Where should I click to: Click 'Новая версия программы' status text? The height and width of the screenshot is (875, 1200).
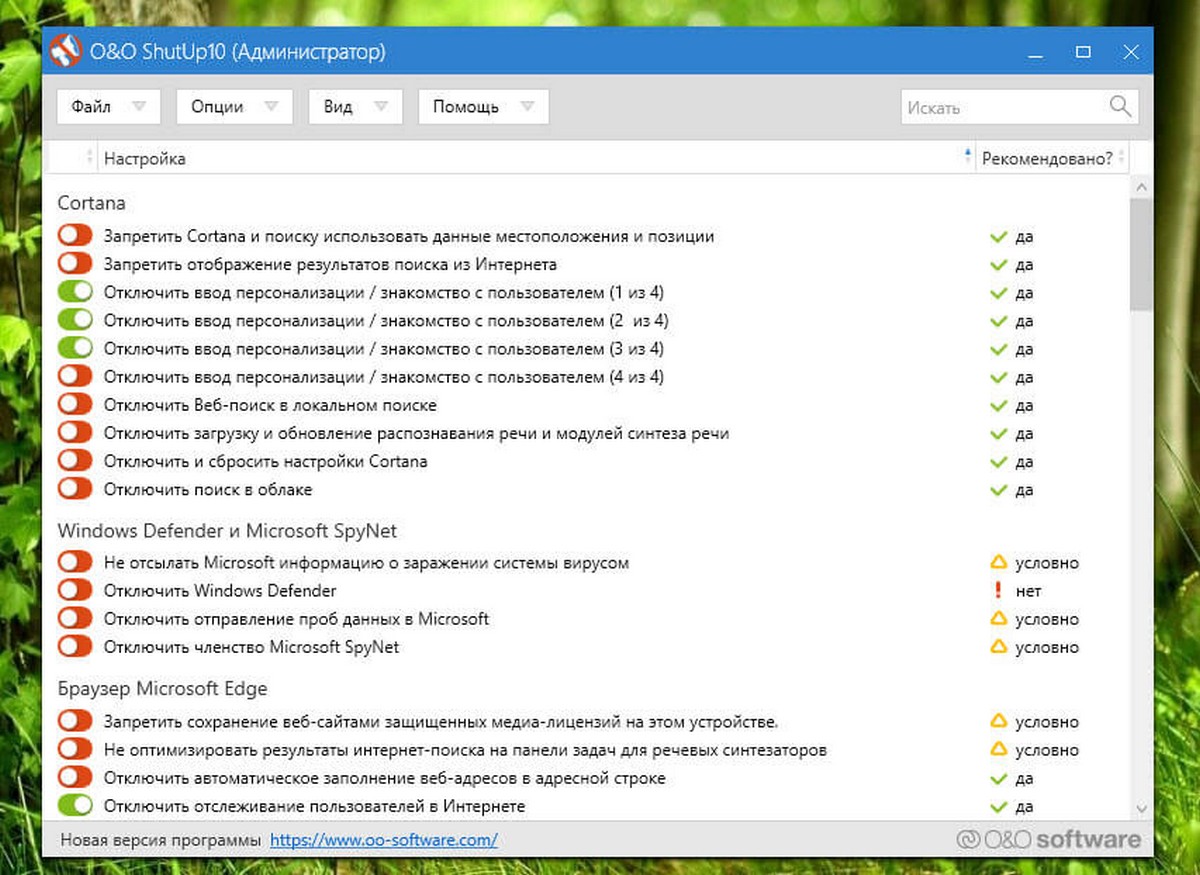click(x=161, y=840)
